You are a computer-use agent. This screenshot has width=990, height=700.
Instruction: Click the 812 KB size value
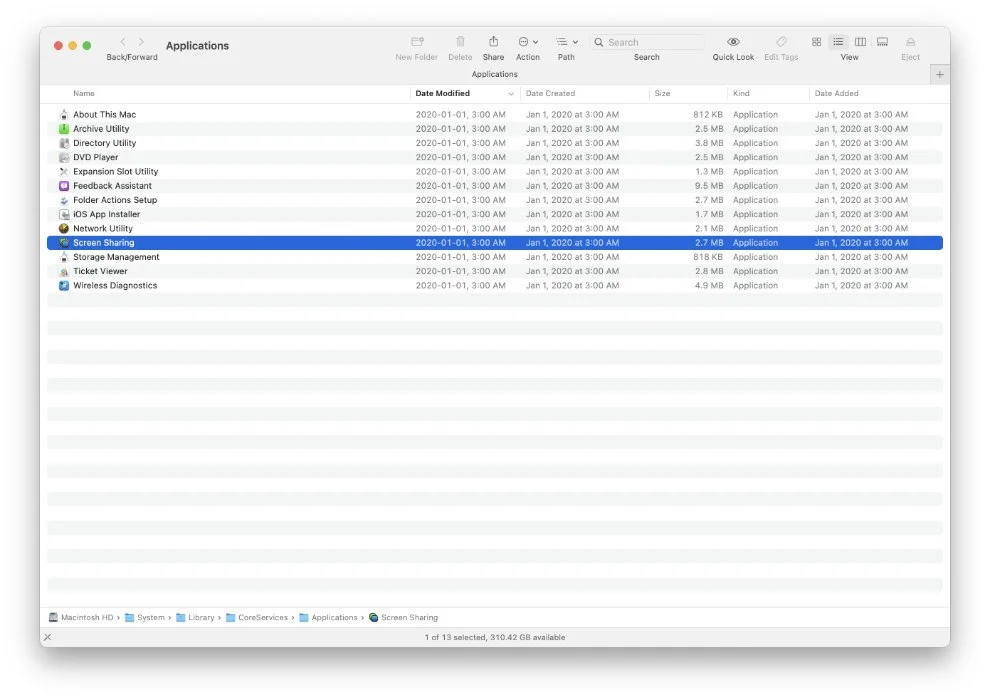(x=708, y=114)
